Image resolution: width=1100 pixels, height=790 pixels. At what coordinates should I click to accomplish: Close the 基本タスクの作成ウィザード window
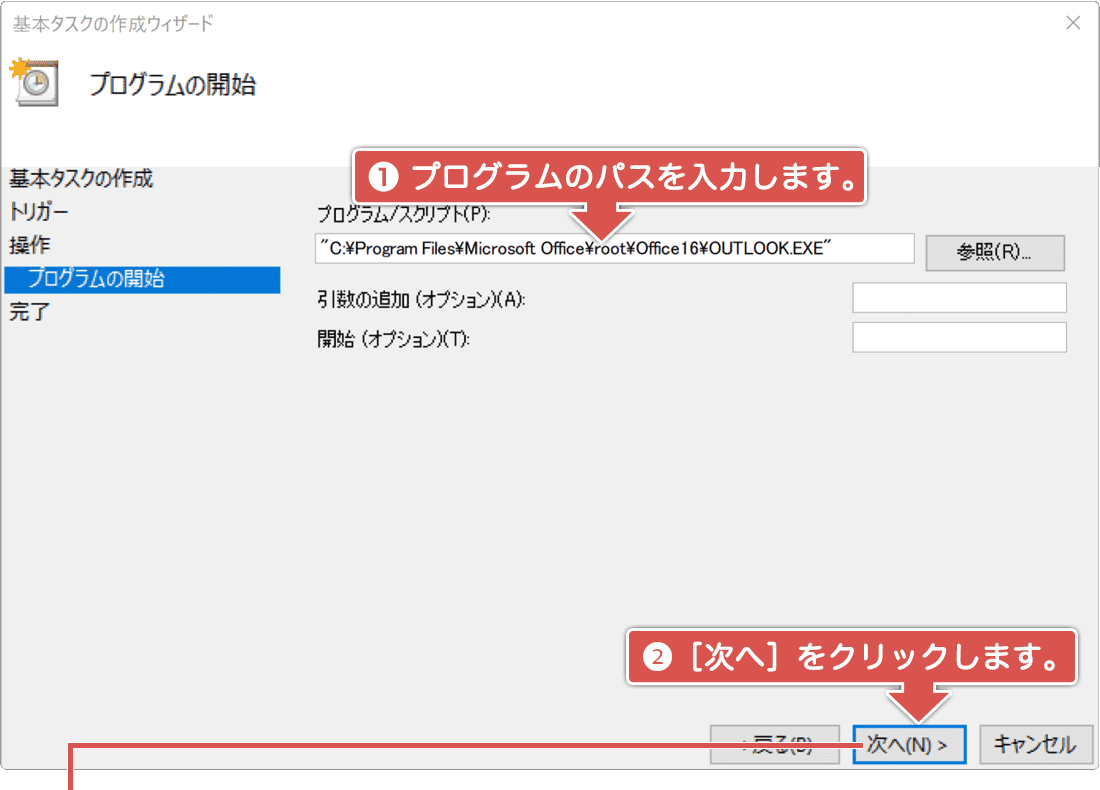click(x=1074, y=22)
